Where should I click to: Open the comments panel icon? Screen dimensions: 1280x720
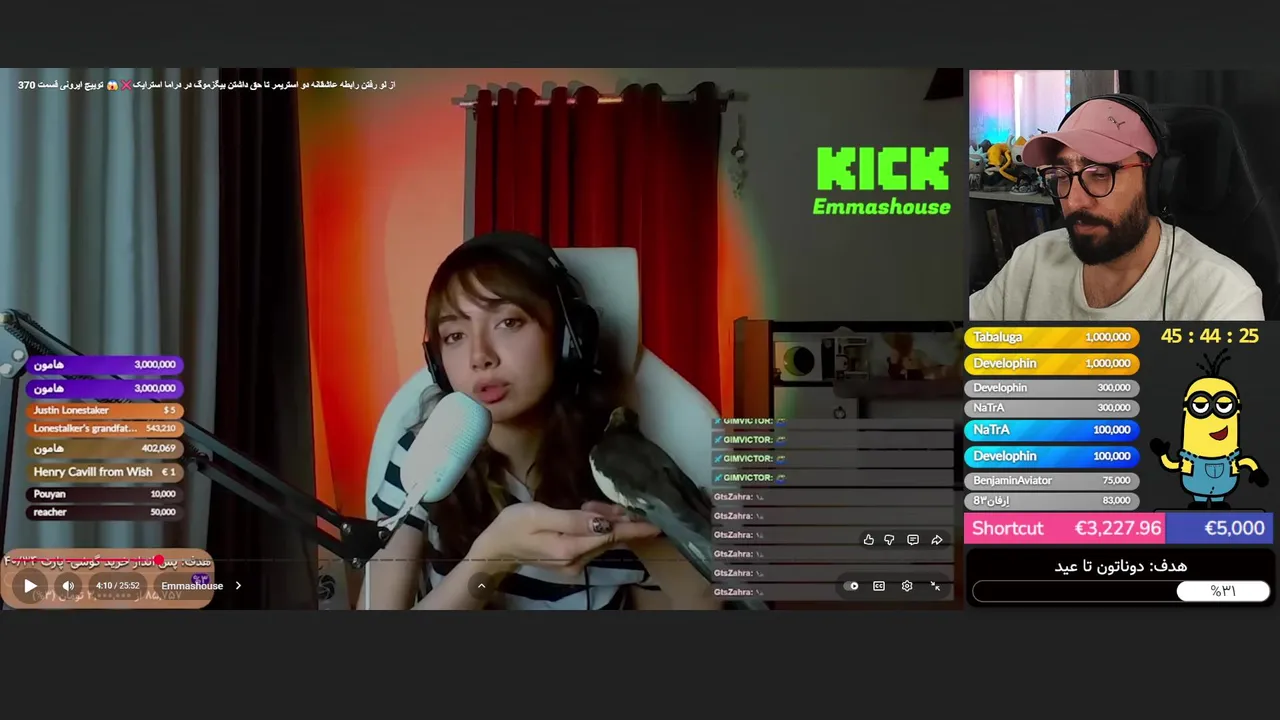tap(913, 540)
